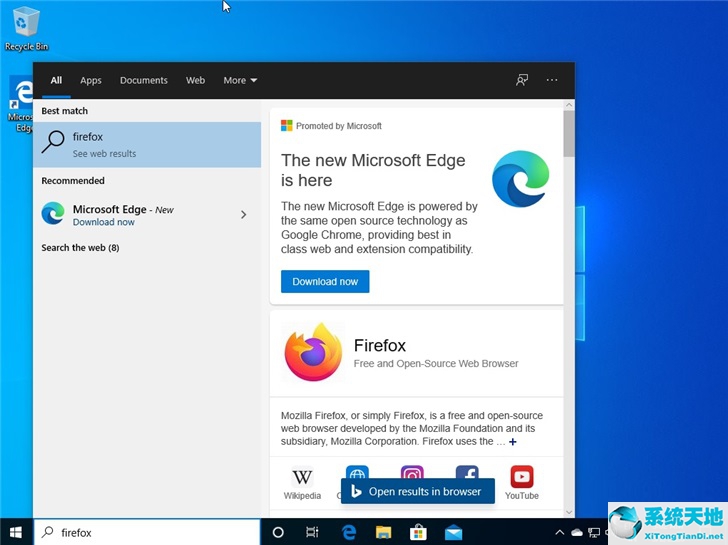The height and width of the screenshot is (545, 728).
Task: Click See web results subtitle
Action: click(104, 154)
